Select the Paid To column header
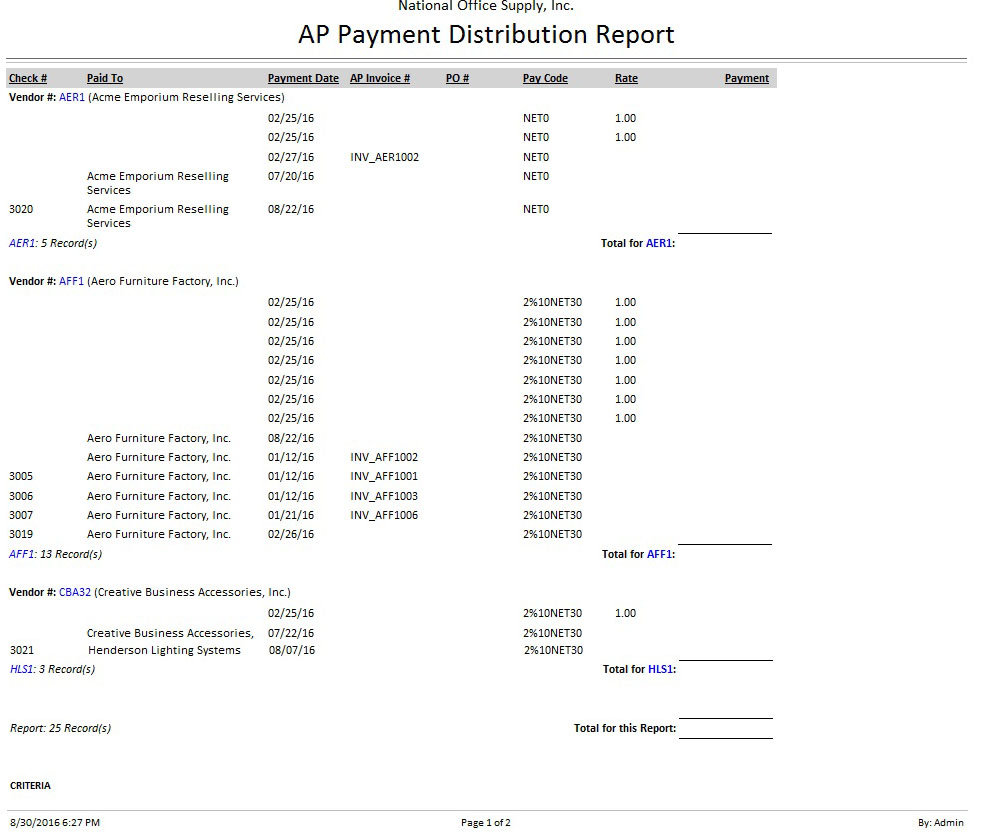This screenshot has height=840, width=1006. [x=105, y=79]
